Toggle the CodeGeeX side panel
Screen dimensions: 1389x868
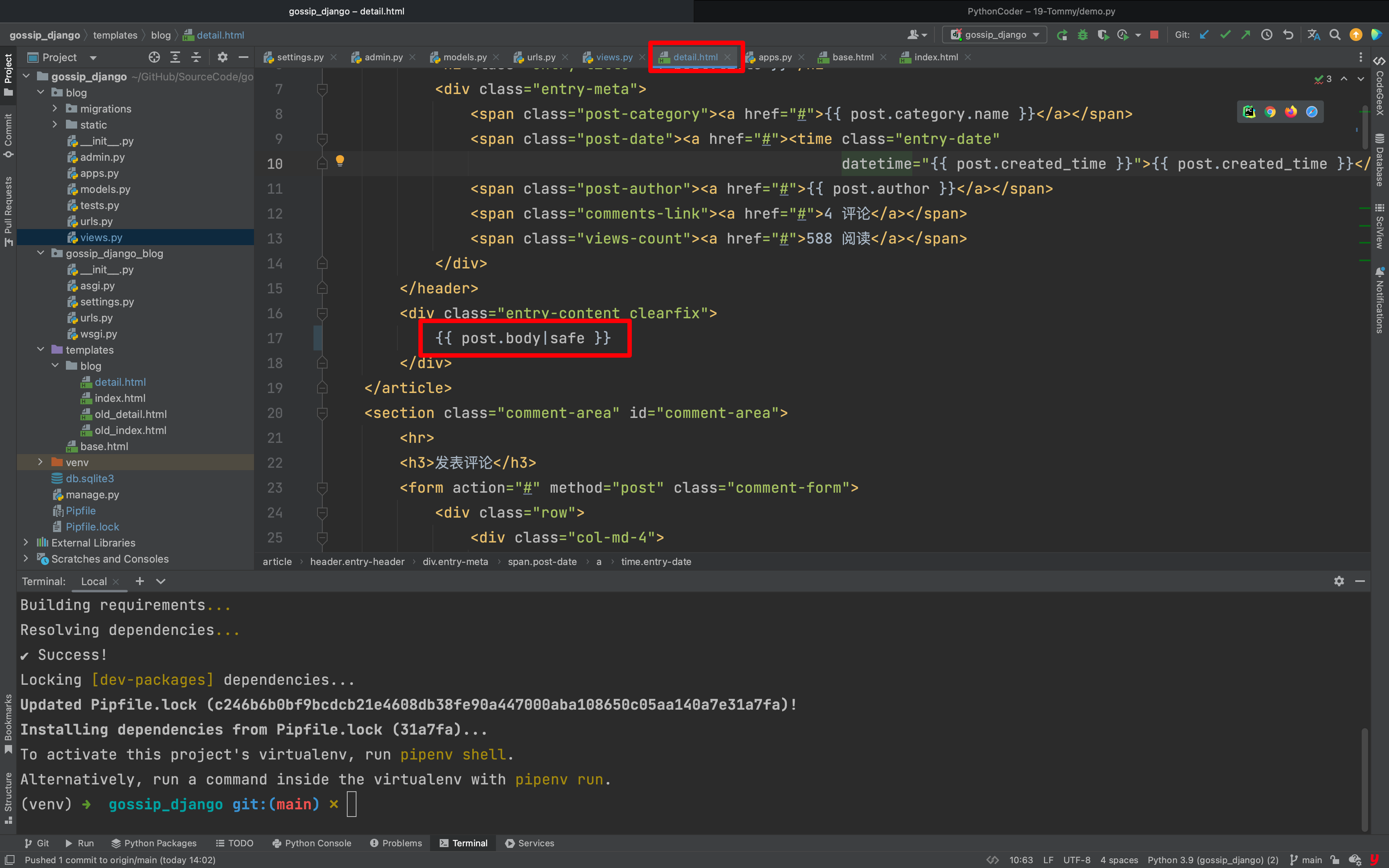[x=1380, y=86]
